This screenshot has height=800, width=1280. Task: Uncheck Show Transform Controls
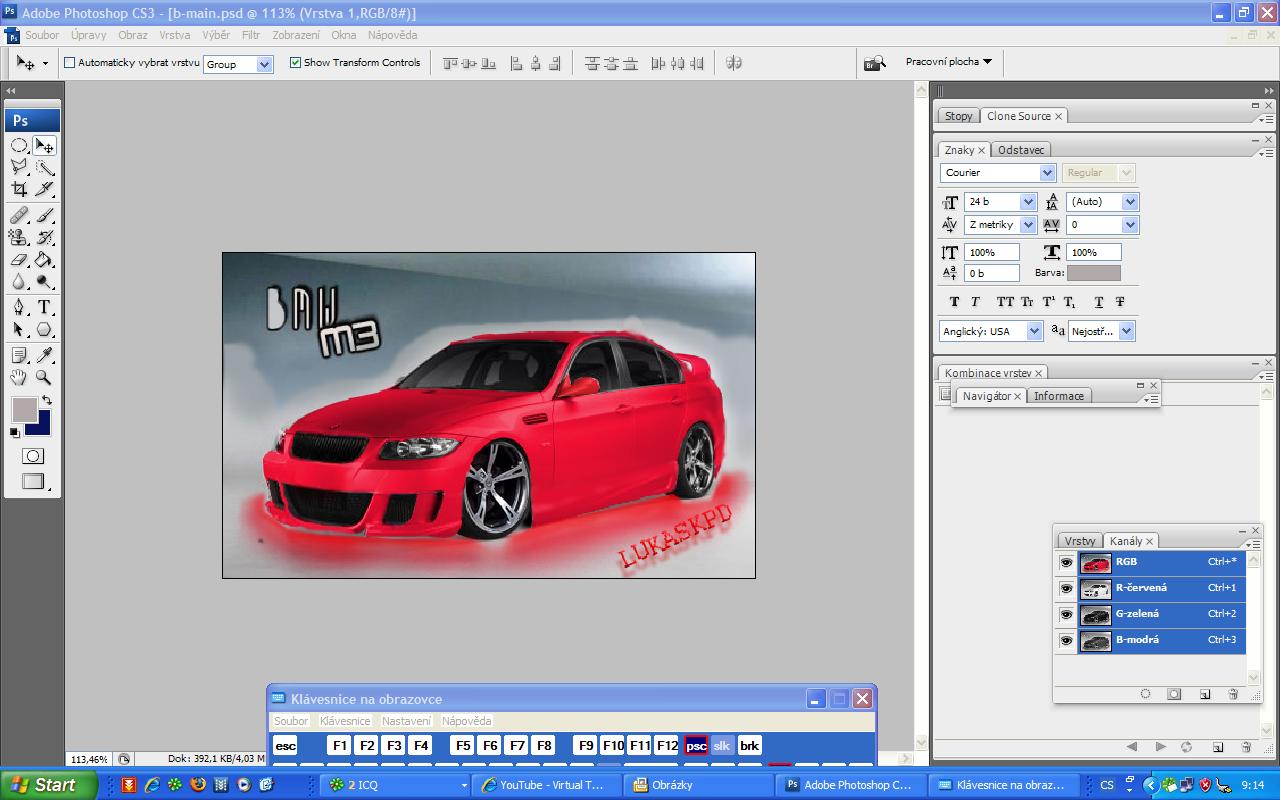[295, 62]
